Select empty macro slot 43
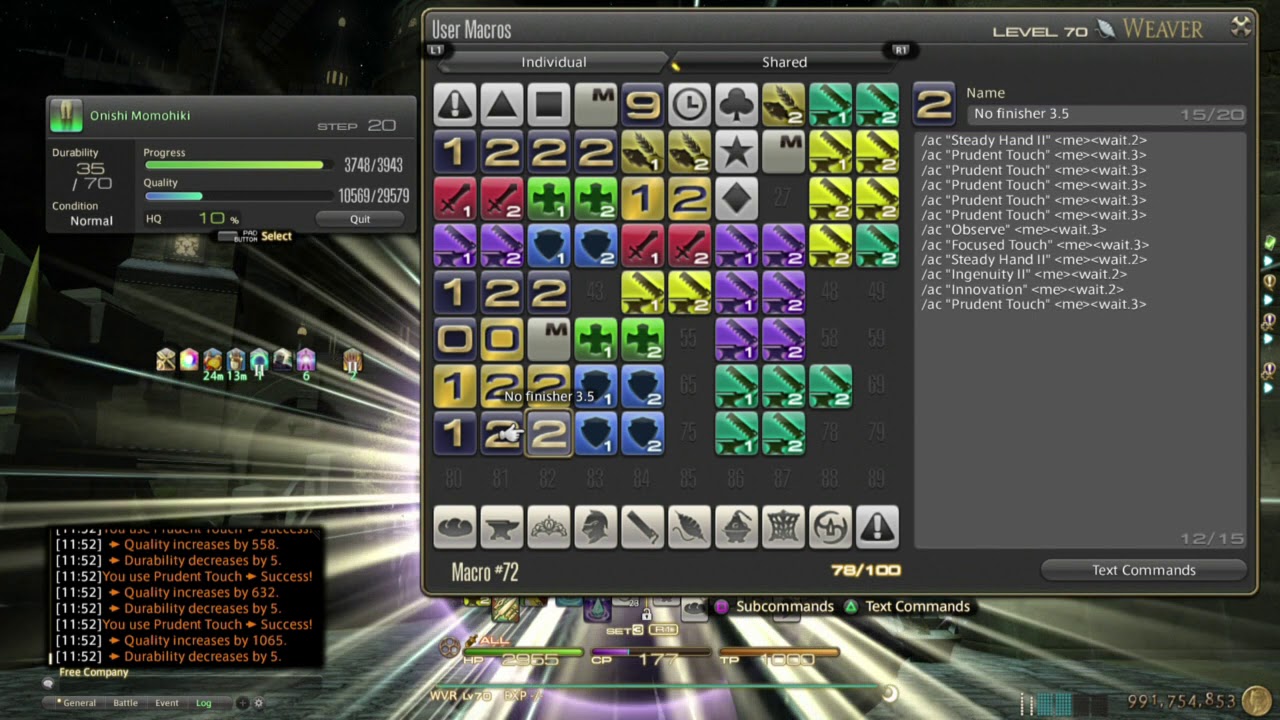This screenshot has height=720, width=1280. pyautogui.click(x=596, y=292)
